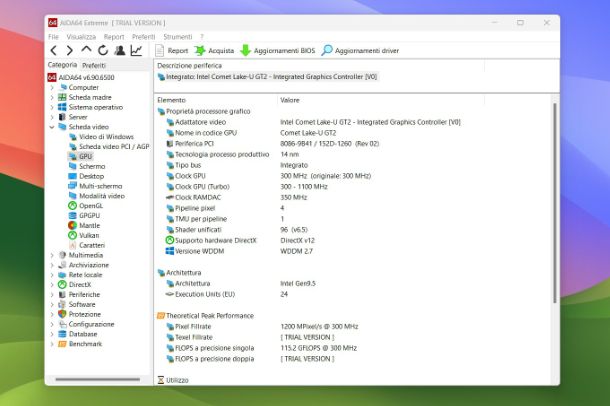This screenshot has height=406, width=610.
Task: Open the Preferiti menu
Action: (143, 37)
